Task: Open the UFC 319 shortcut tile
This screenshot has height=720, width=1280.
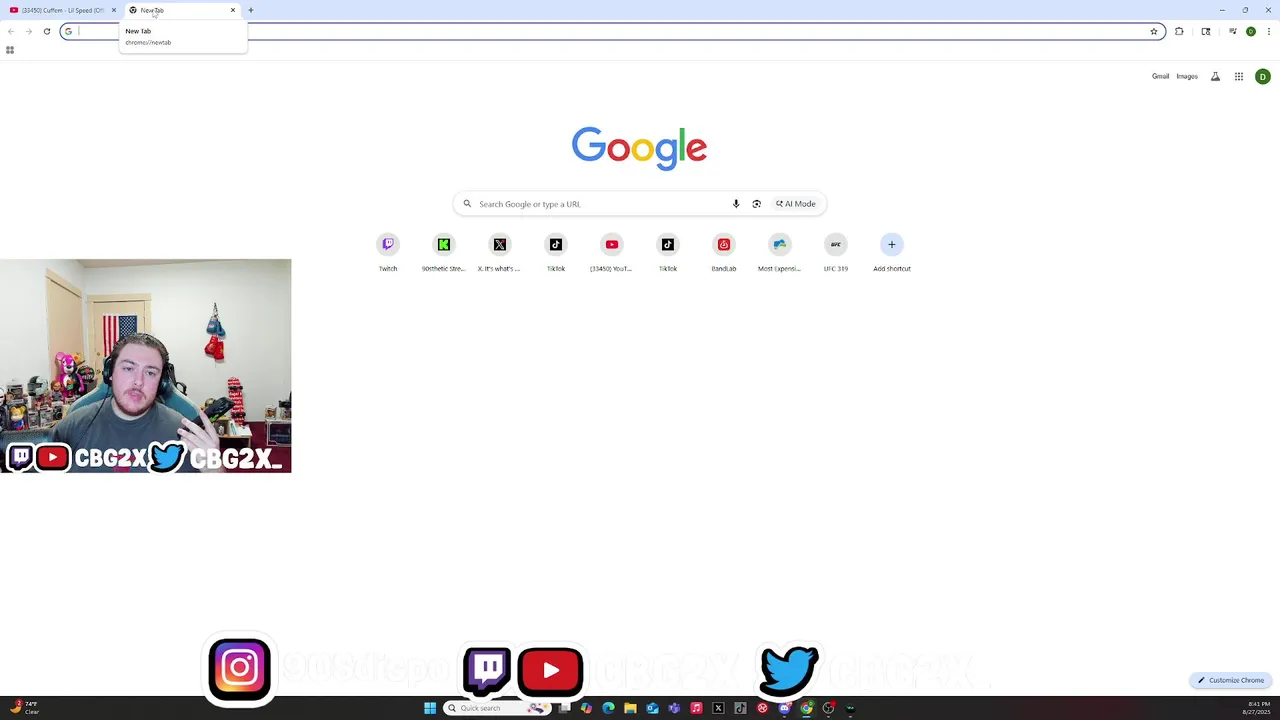Action: tap(836, 251)
